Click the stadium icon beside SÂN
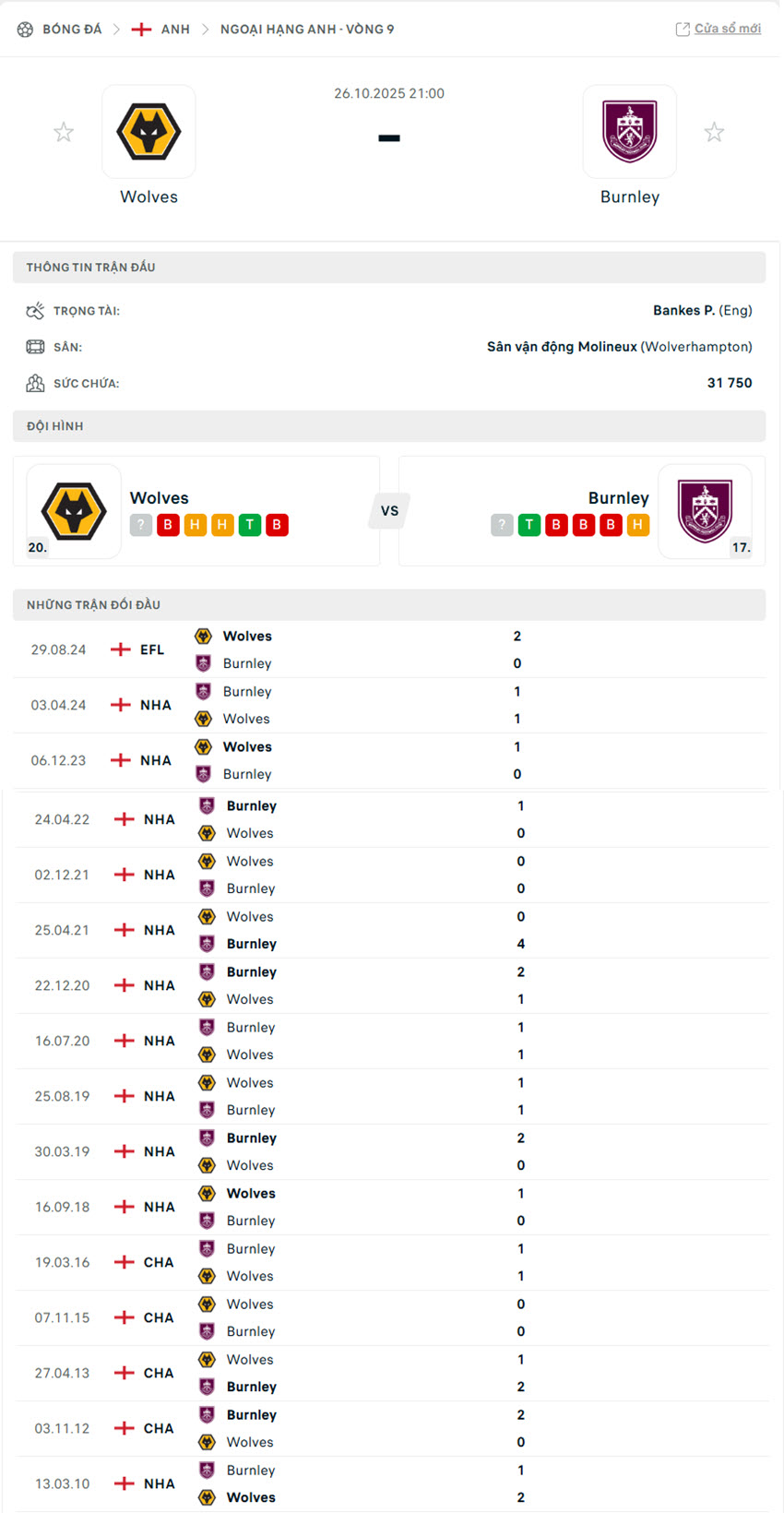 click(x=36, y=347)
